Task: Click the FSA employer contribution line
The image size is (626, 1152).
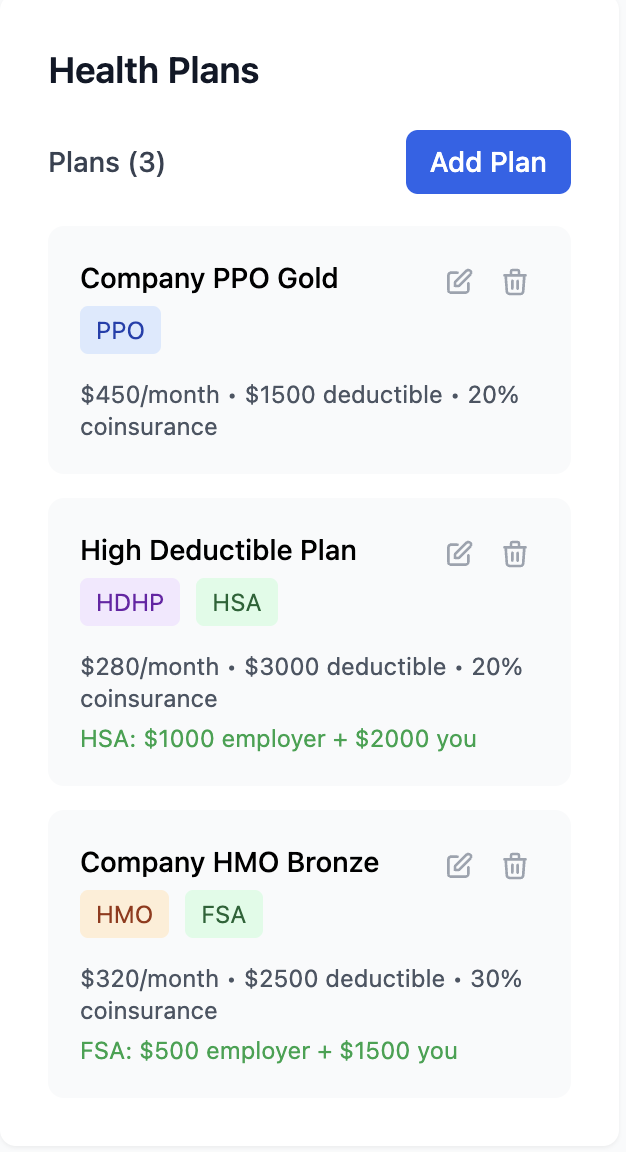Action: [x=269, y=1051]
